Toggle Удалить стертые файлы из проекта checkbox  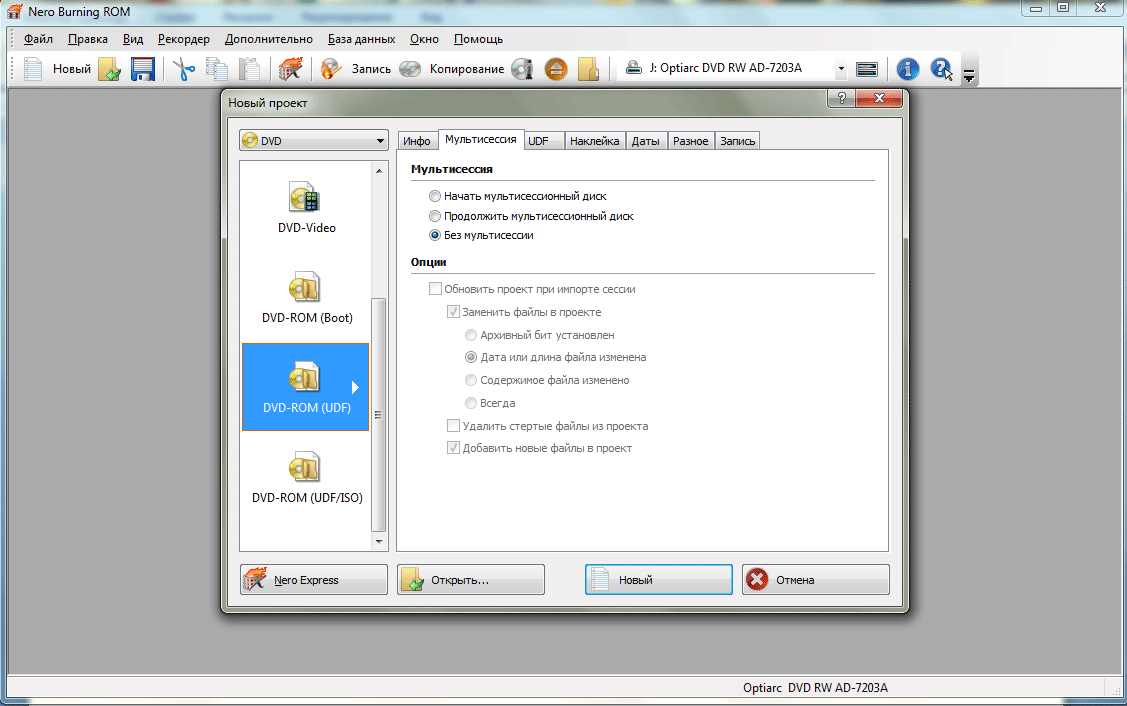click(x=454, y=426)
